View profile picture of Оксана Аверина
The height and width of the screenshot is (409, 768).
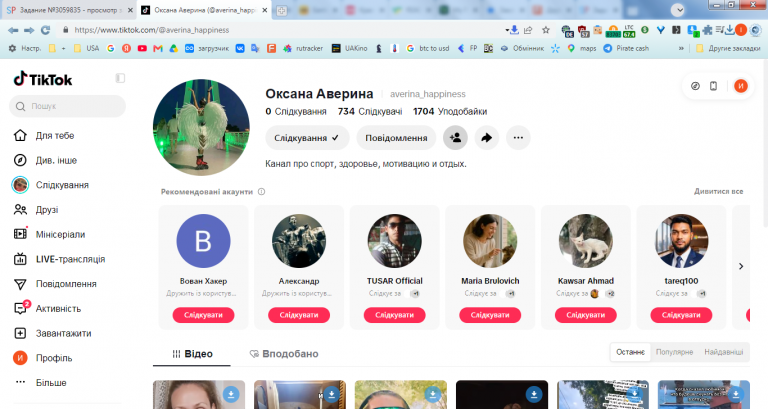tap(201, 127)
